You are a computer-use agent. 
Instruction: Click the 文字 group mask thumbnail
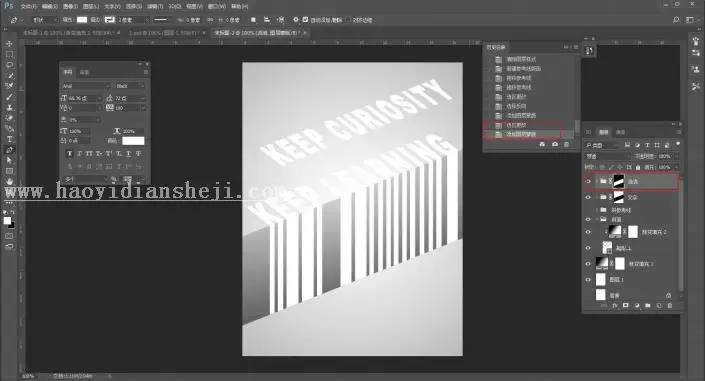[x=619, y=197]
